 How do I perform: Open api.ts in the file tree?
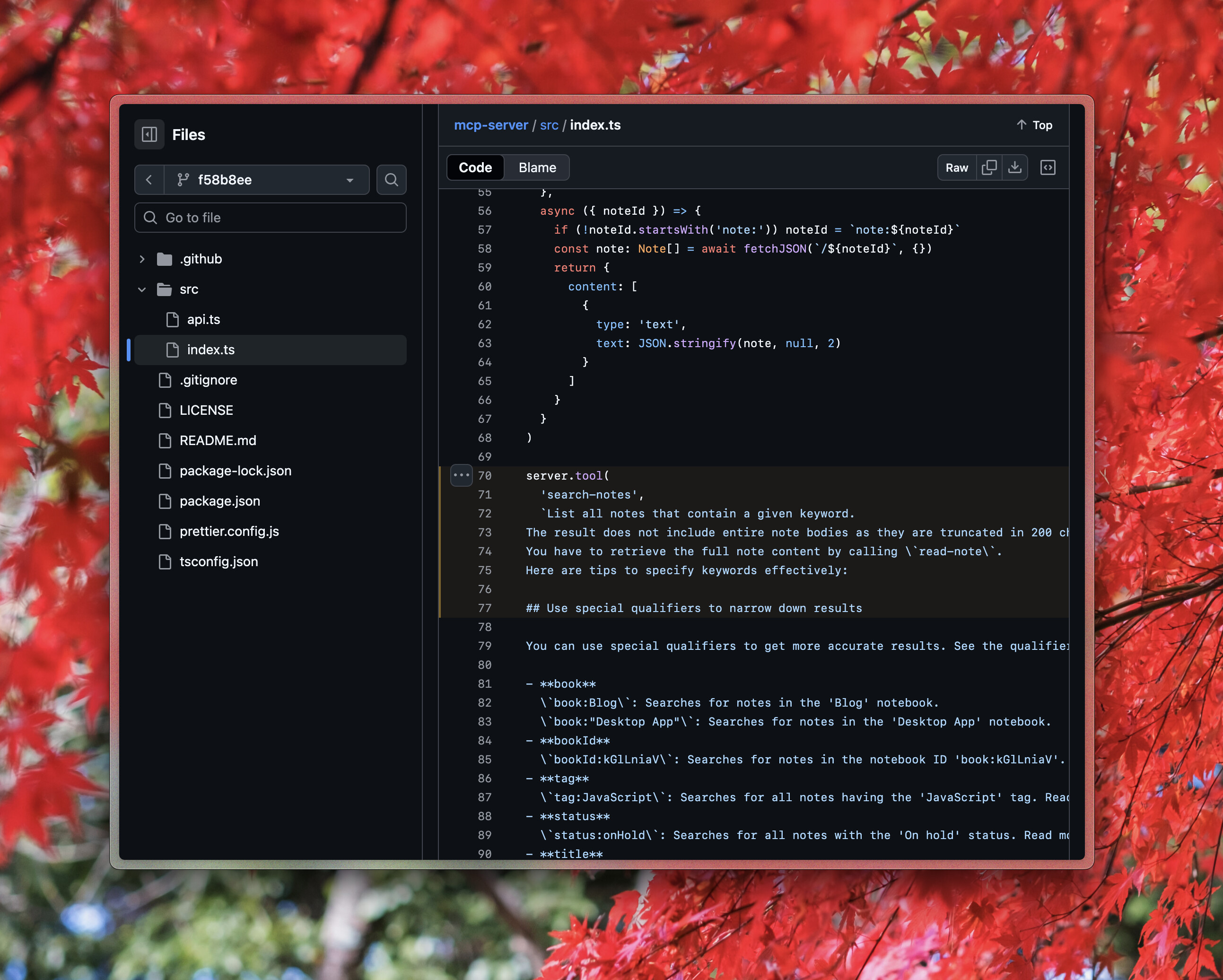tap(203, 319)
